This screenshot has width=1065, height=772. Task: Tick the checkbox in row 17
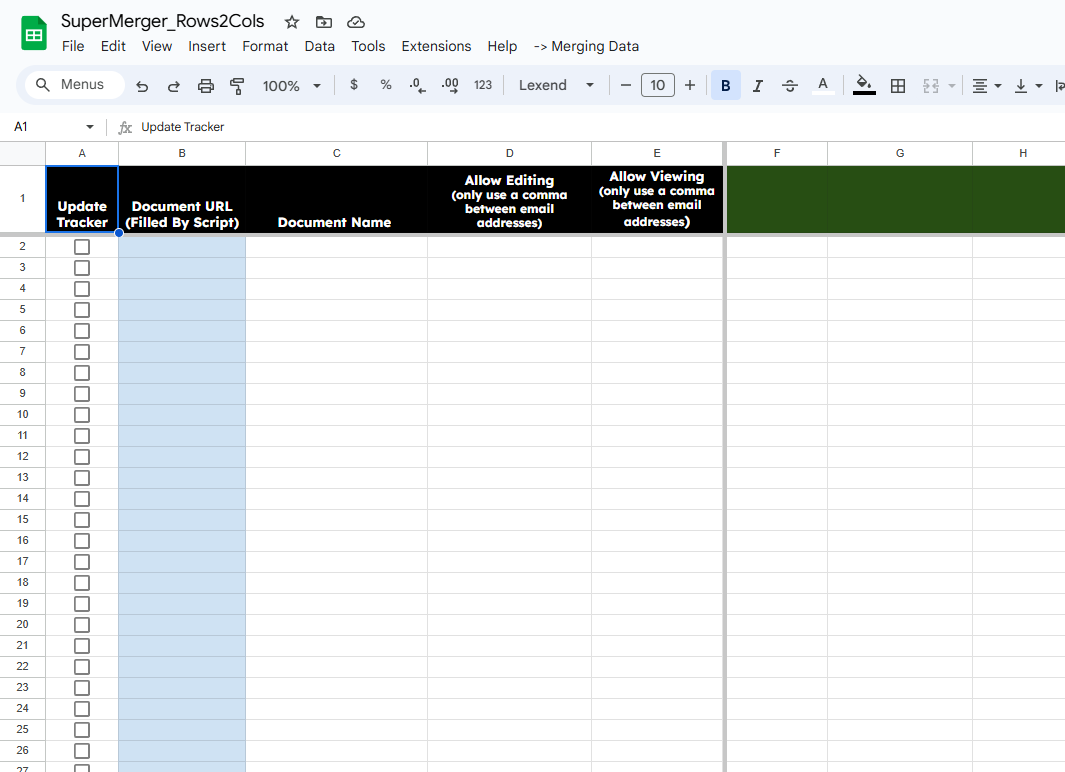tap(82, 562)
